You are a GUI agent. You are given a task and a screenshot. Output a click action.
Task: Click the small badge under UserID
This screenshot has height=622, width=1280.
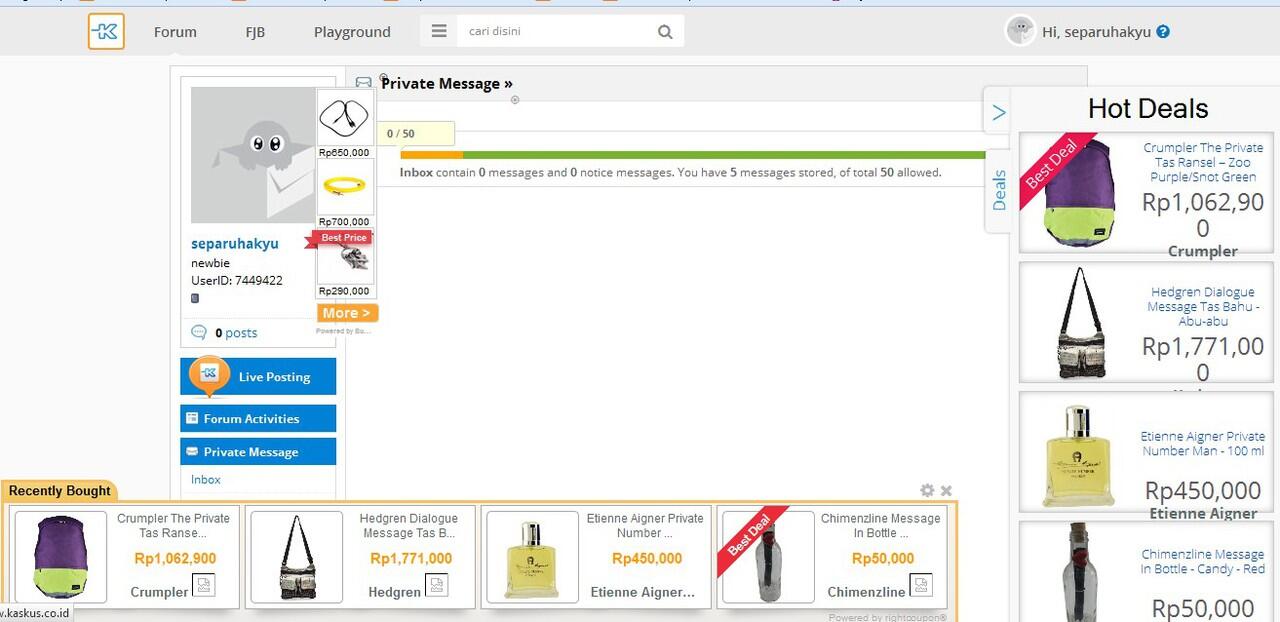(x=195, y=298)
